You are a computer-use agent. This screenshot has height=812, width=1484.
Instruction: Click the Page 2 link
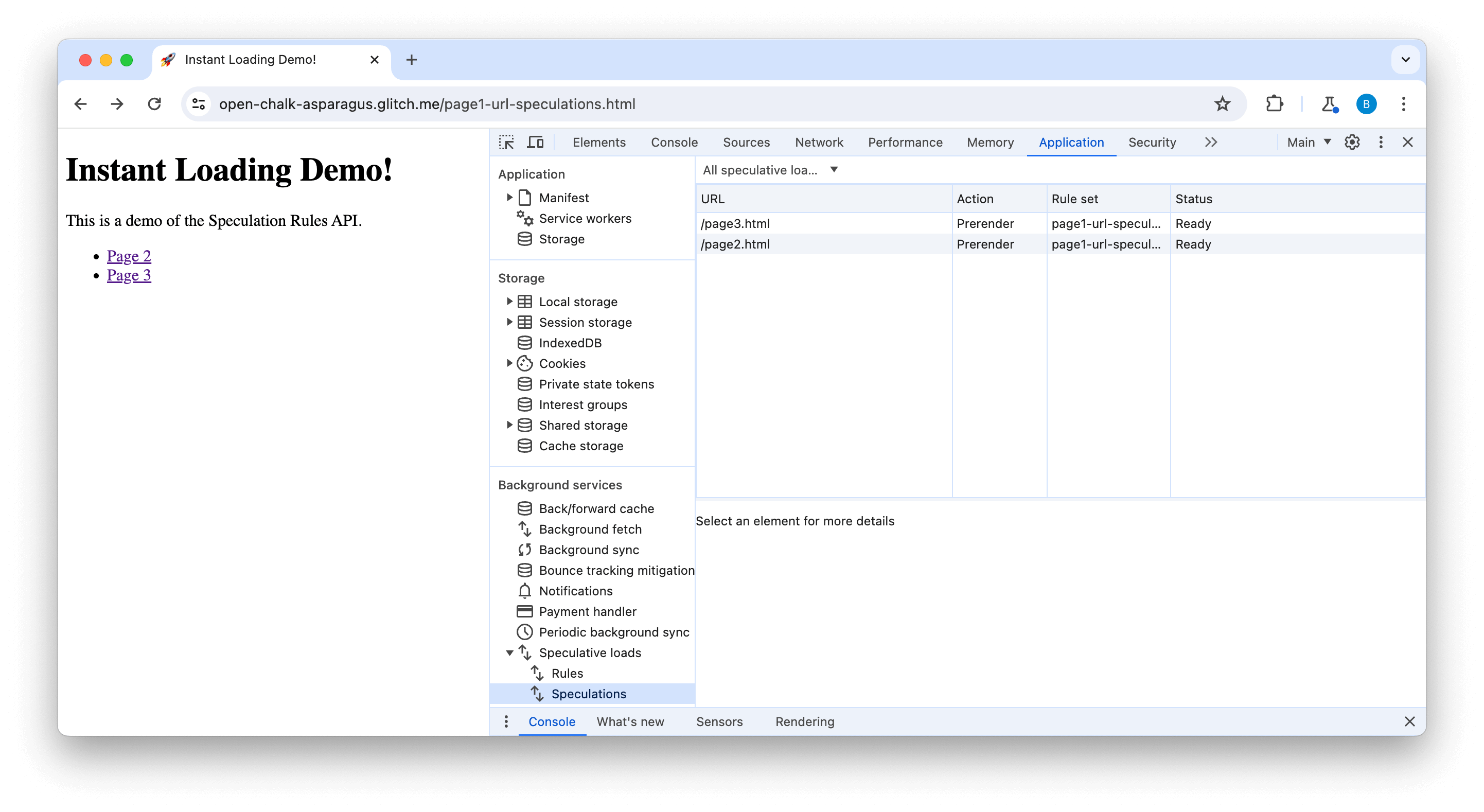pyautogui.click(x=129, y=255)
